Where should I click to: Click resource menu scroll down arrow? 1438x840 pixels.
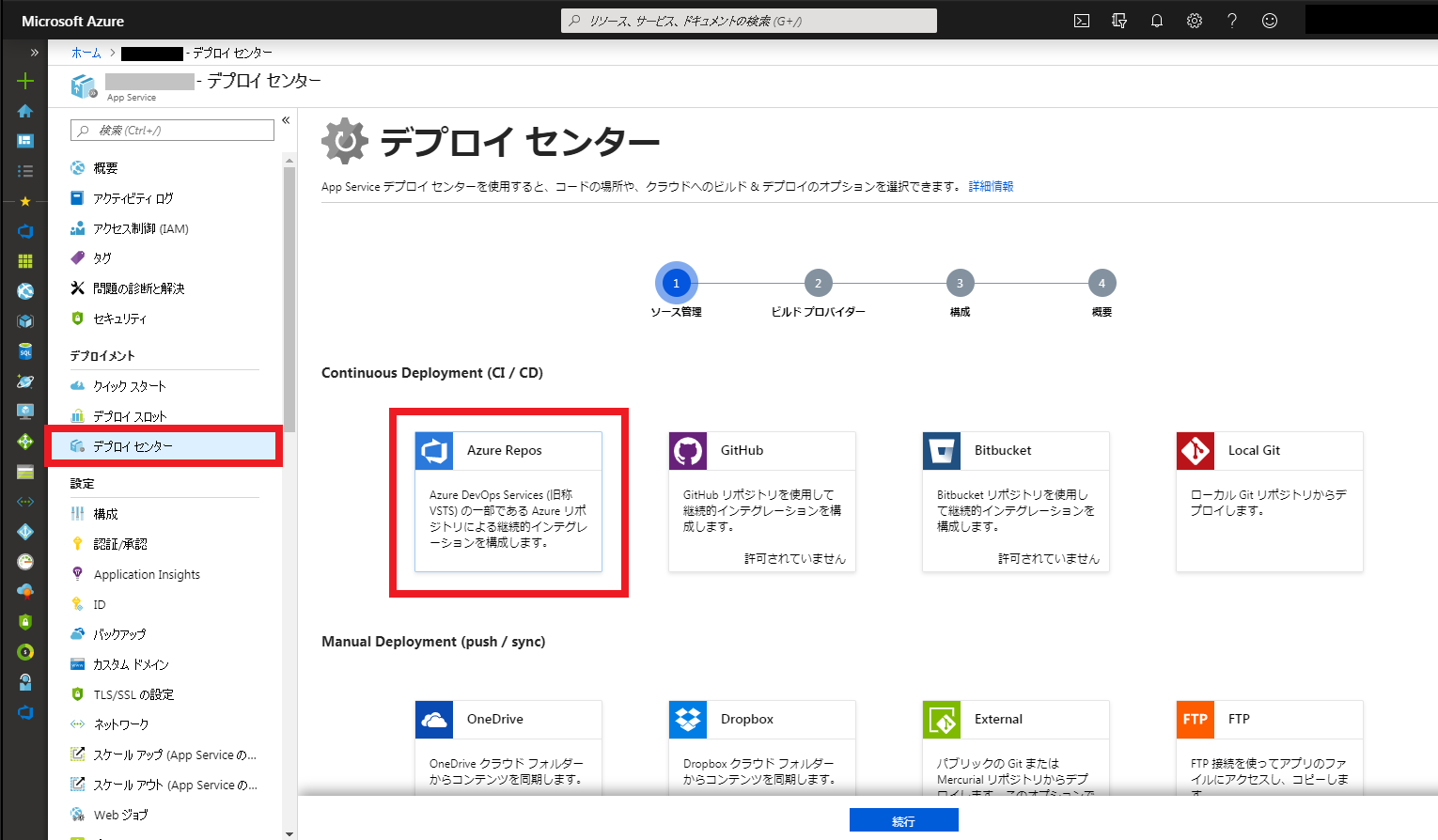[289, 833]
